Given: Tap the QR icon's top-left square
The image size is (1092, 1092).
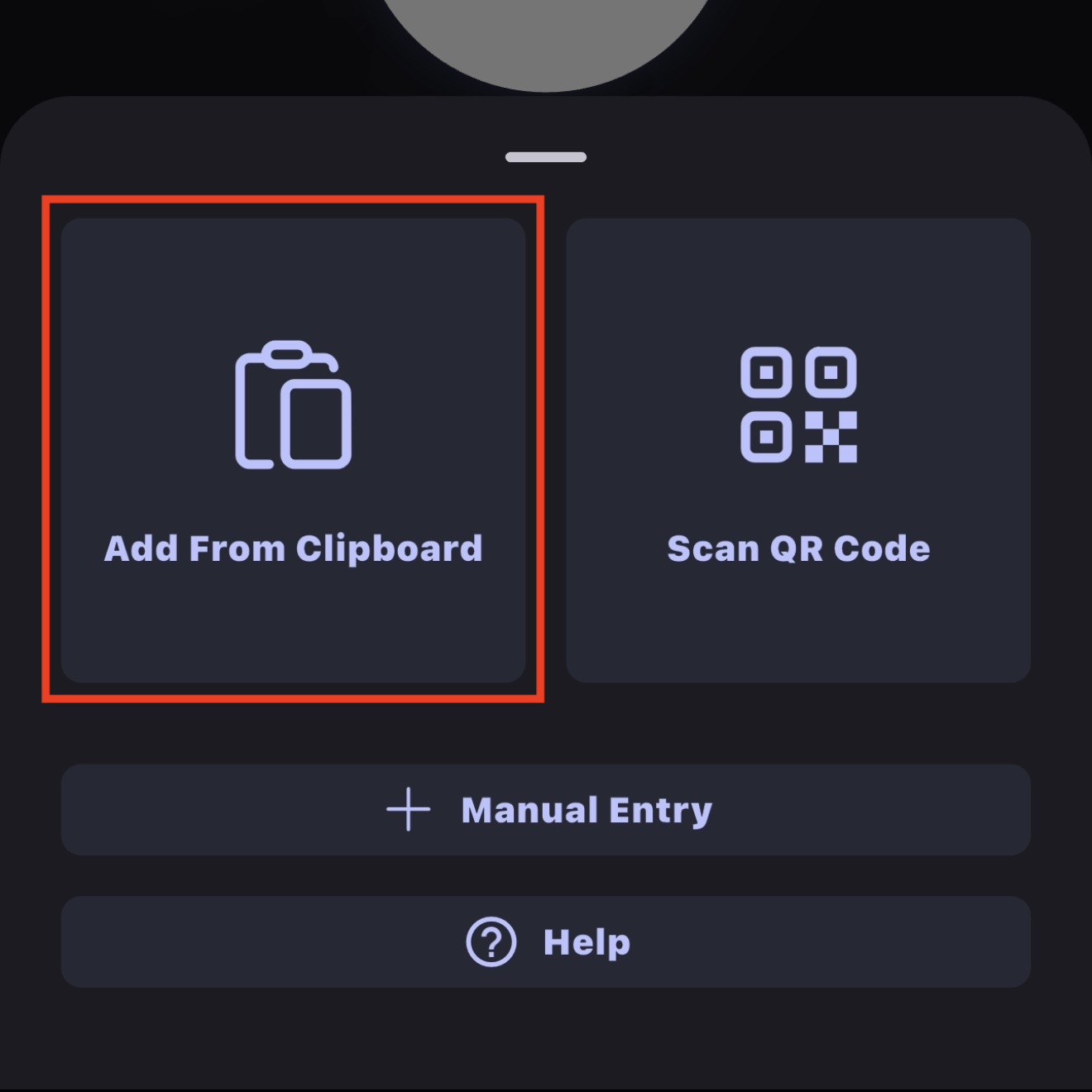Looking at the screenshot, I should pyautogui.click(x=766, y=372).
